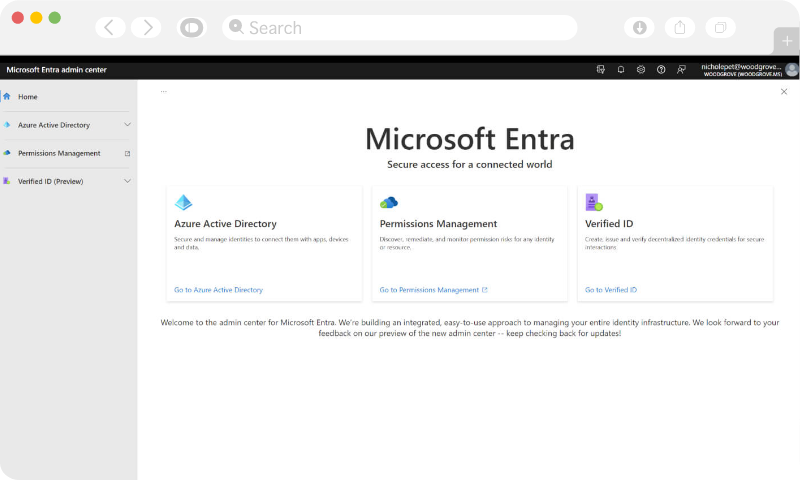The image size is (800, 480).
Task: Expand Azure Active Directory sidebar chevron
Action: click(x=128, y=124)
